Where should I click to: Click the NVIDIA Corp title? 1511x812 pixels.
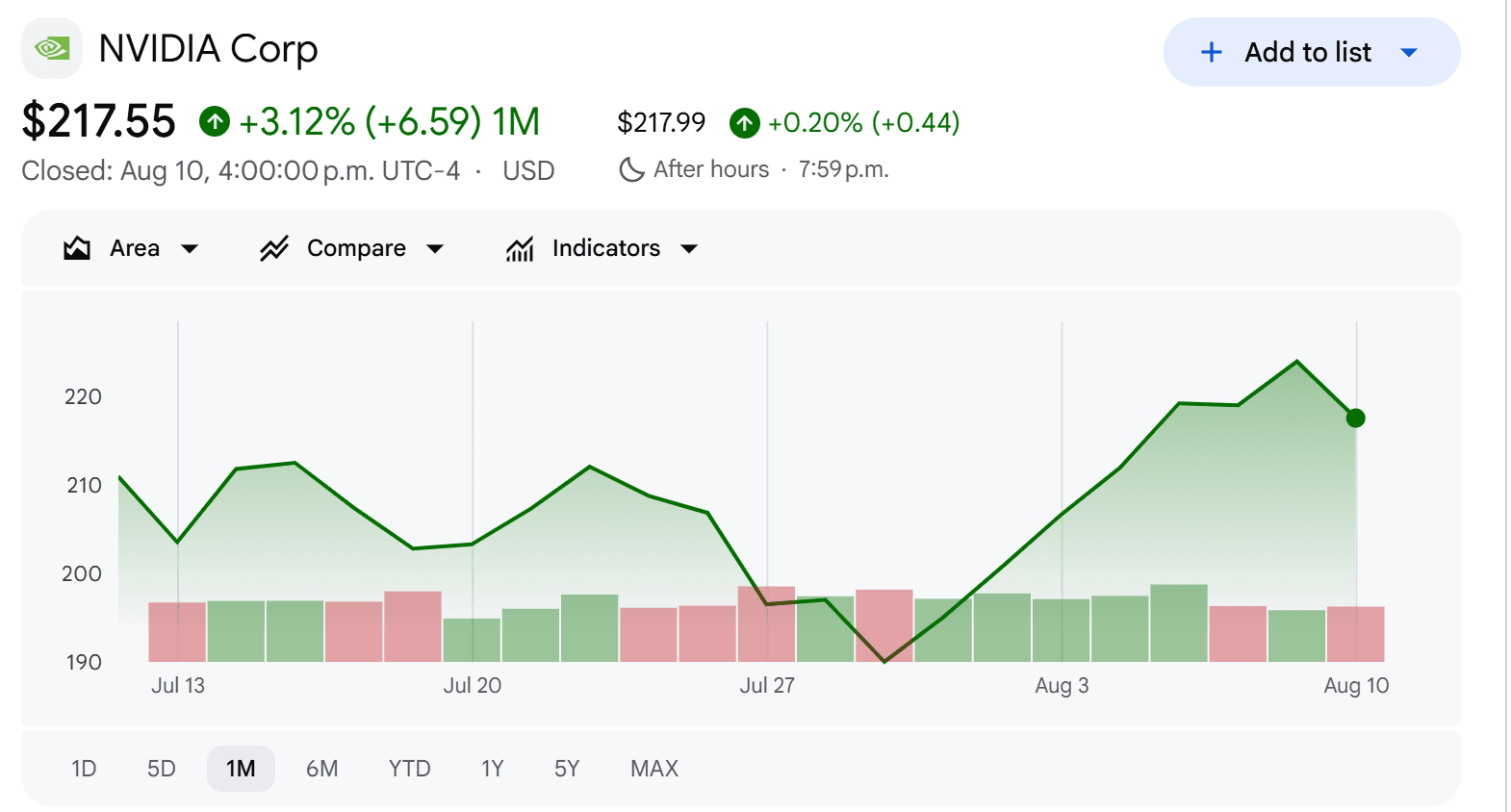[208, 48]
